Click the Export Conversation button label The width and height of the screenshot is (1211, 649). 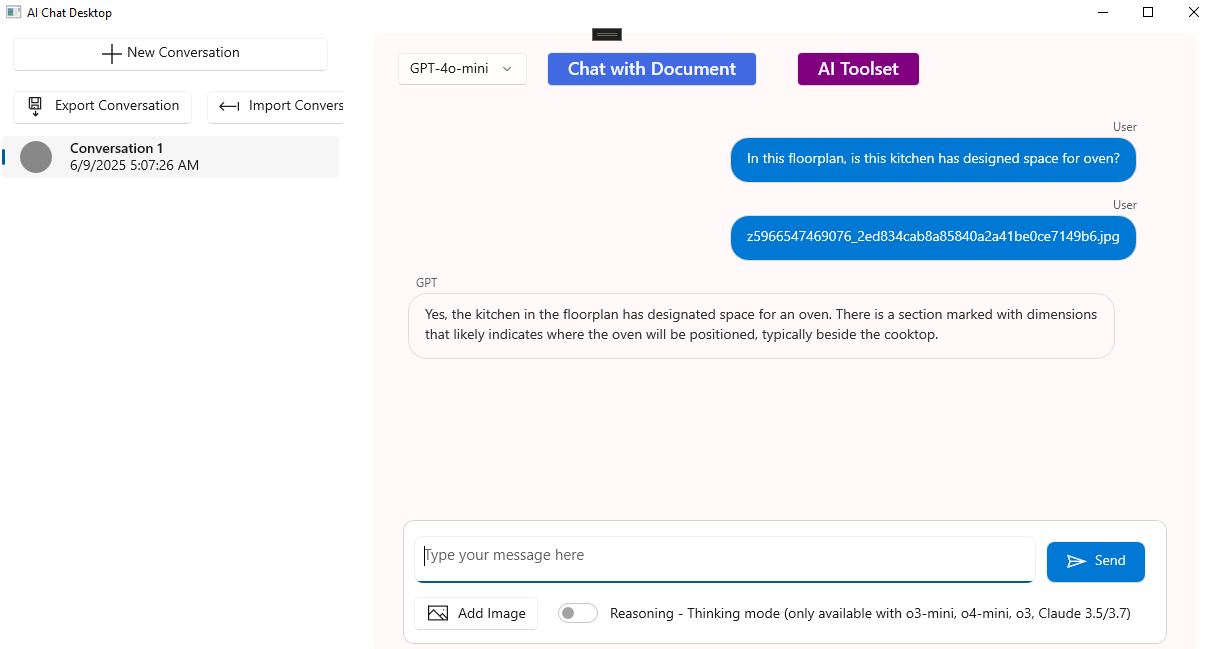click(117, 106)
